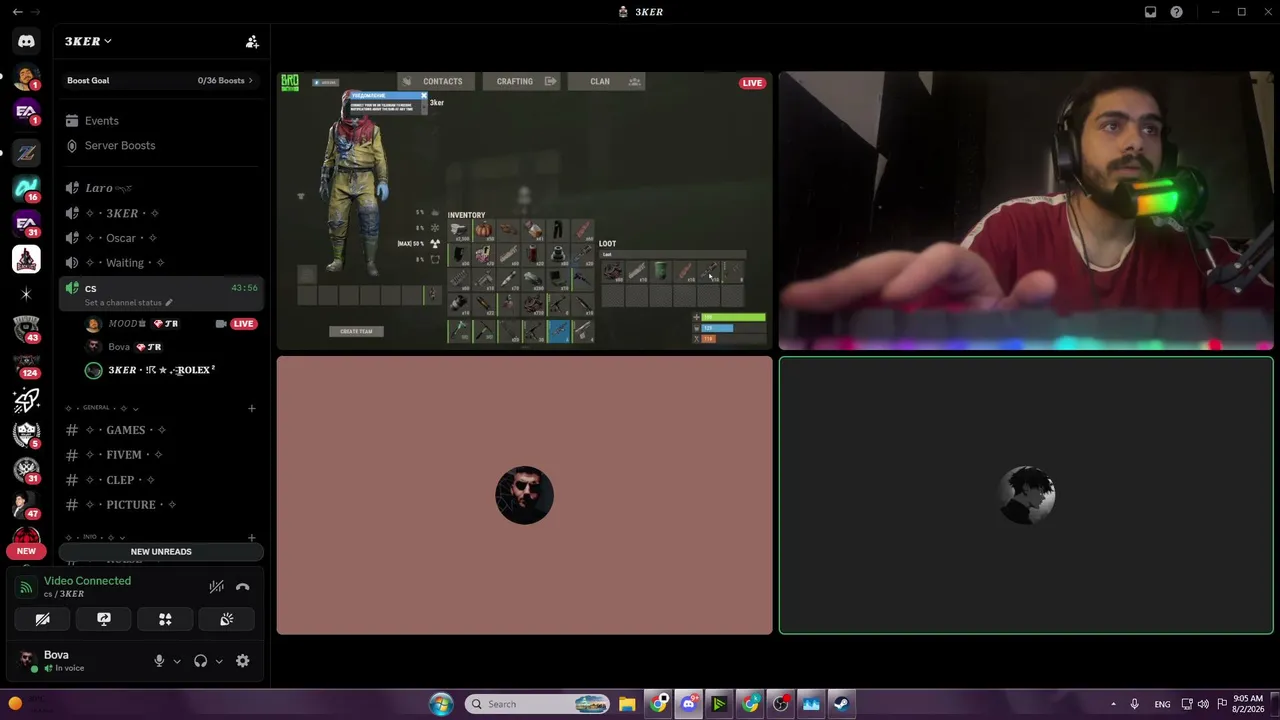Focus the pink-background participant tile
Screen dimensions: 1280x720
point(525,496)
